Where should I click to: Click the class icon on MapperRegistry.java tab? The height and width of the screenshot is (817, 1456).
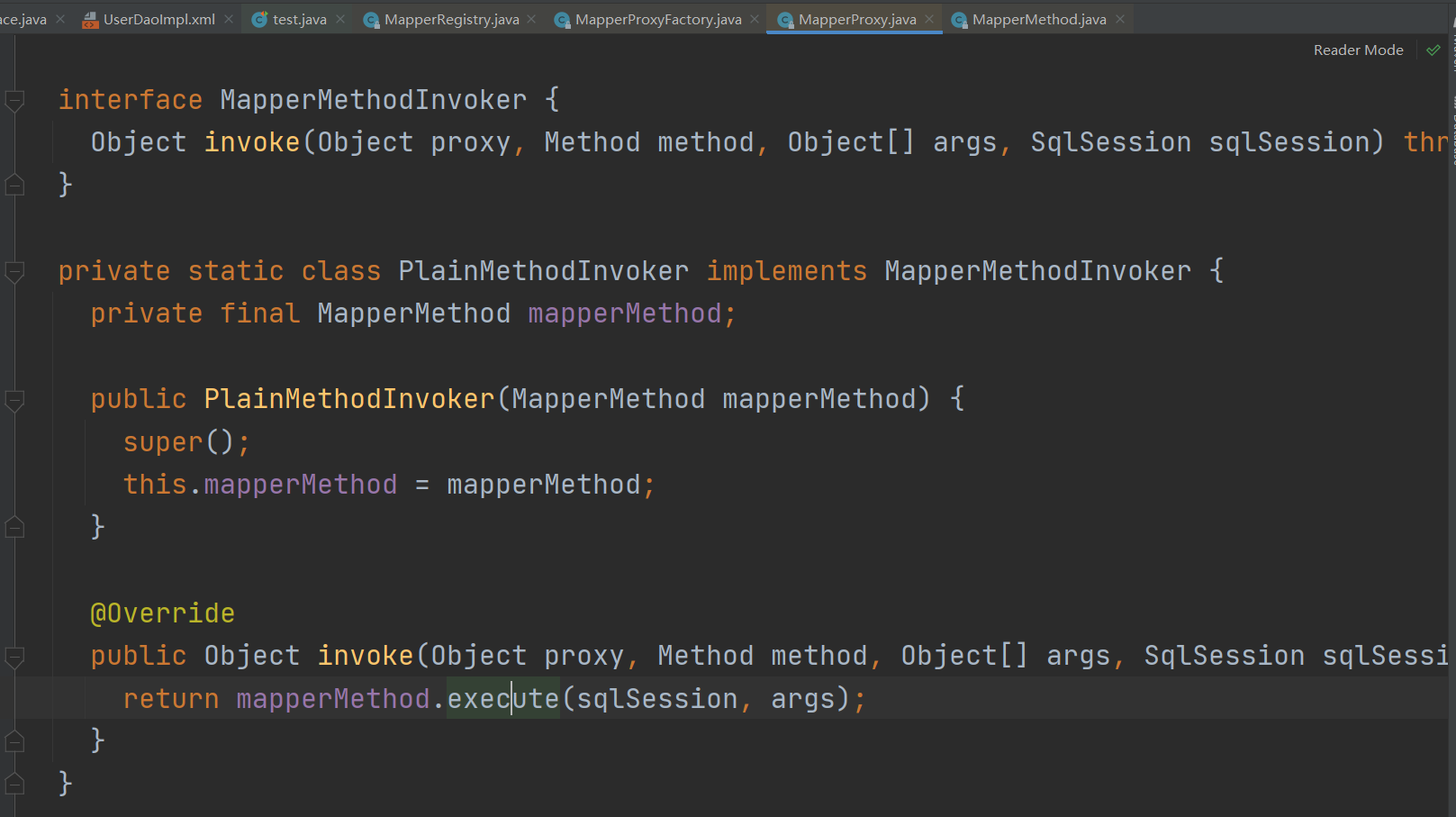pyautogui.click(x=371, y=20)
